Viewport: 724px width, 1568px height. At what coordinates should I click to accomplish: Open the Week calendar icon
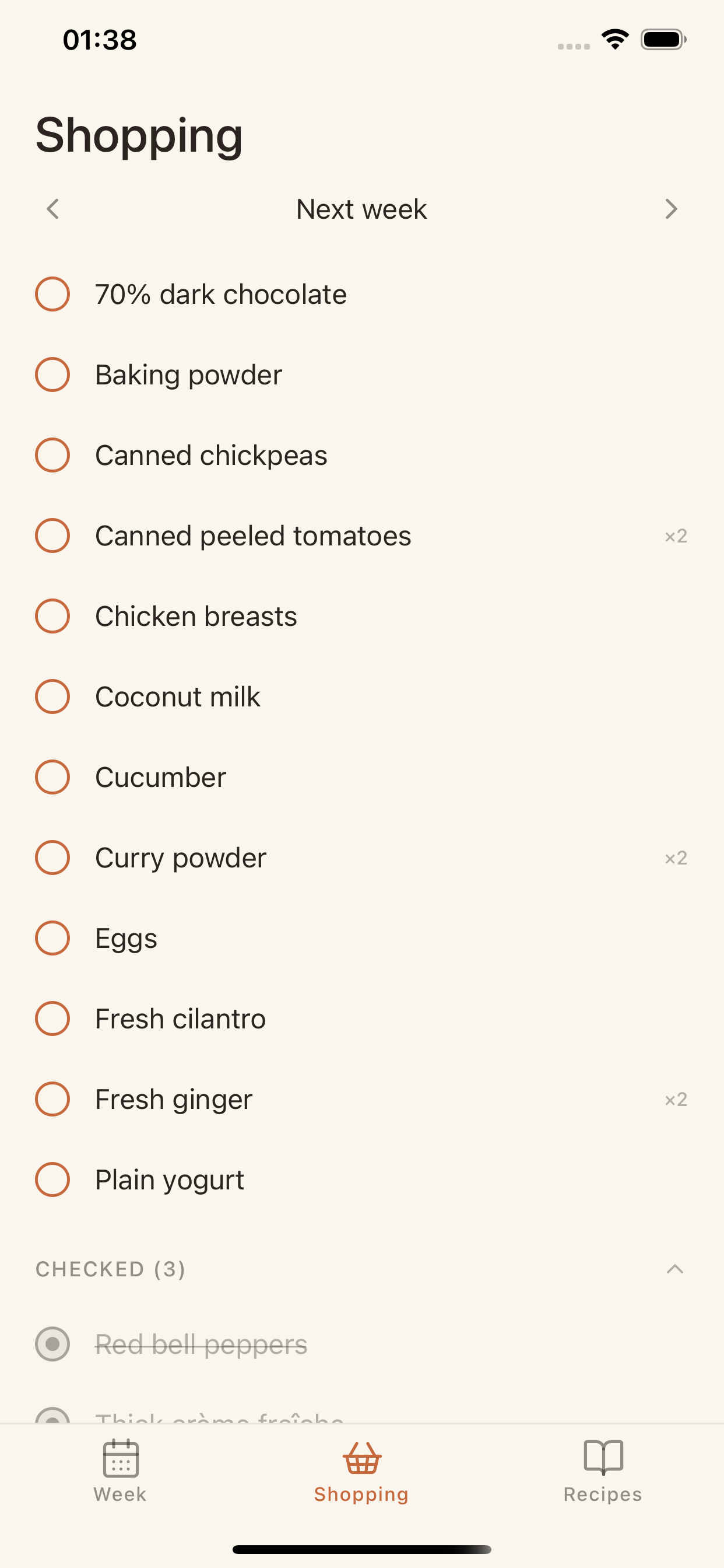(x=121, y=1458)
